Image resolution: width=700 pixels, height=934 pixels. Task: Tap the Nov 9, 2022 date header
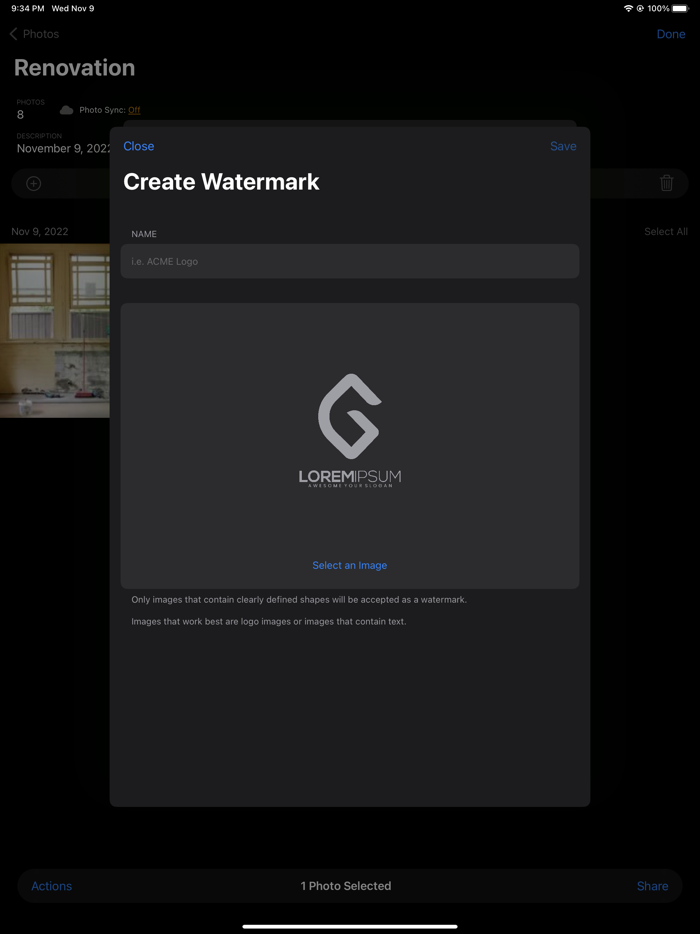40,231
